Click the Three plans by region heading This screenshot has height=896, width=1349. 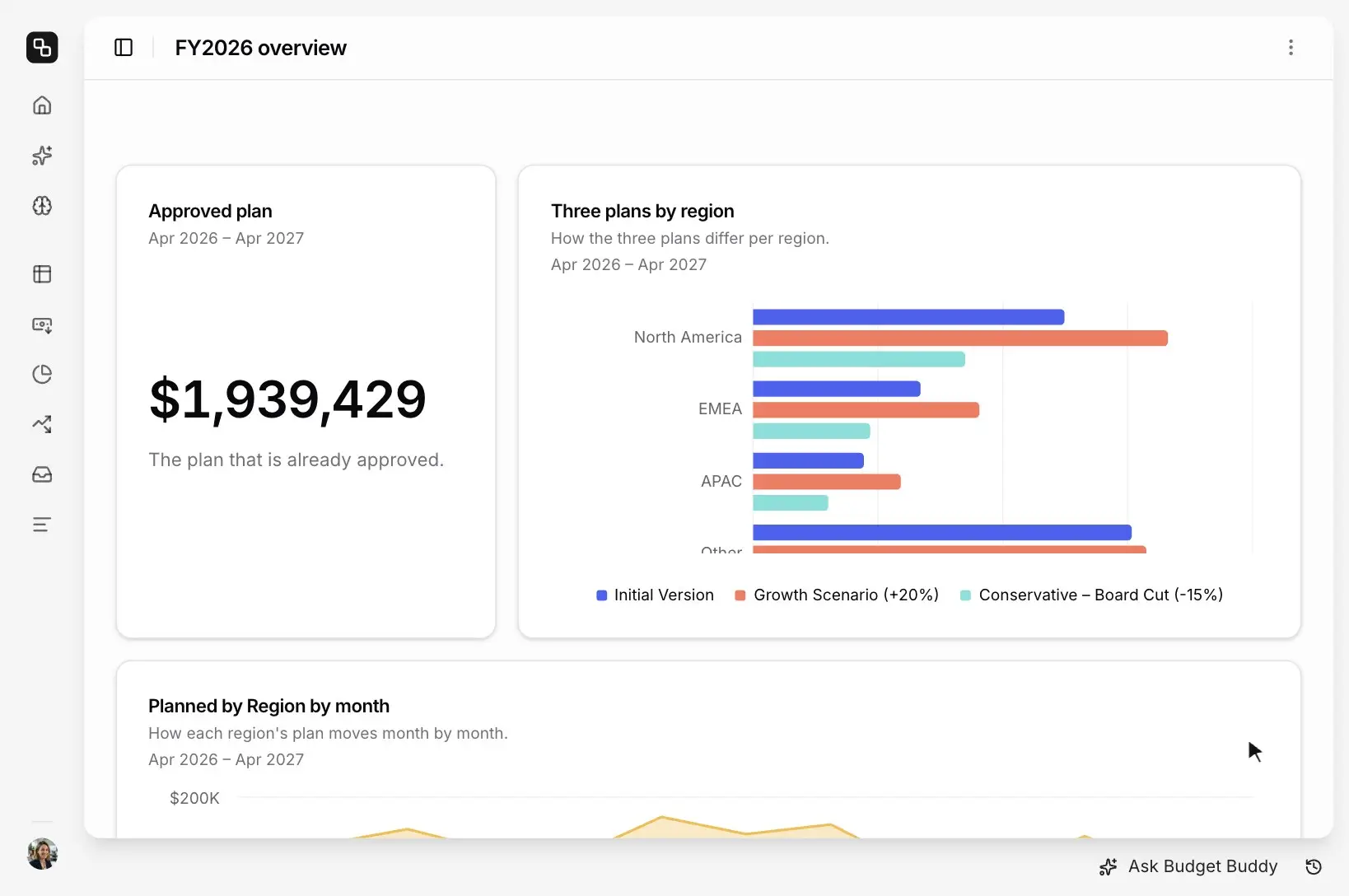[642, 211]
